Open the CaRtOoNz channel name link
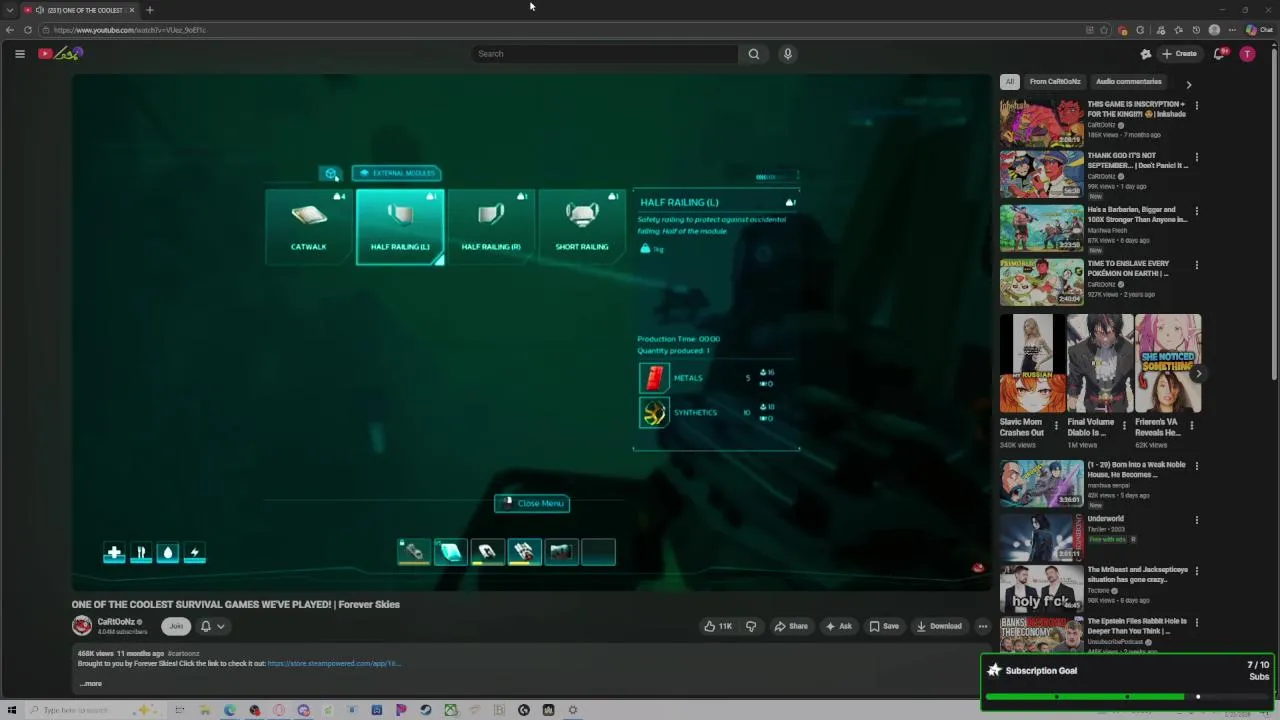 pyautogui.click(x=115, y=622)
